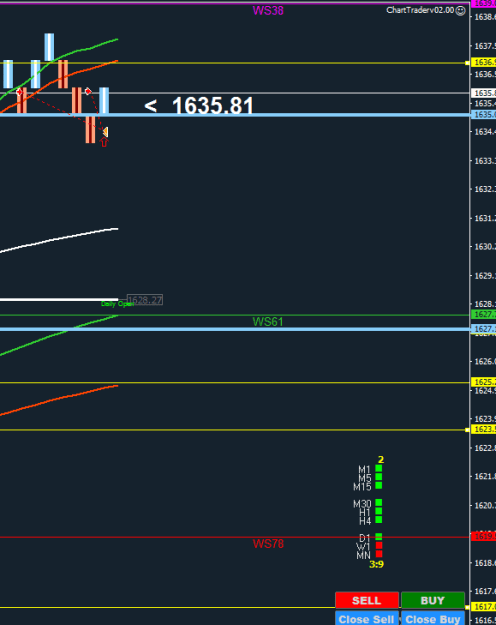The image size is (496, 625).
Task: Click the white 1635.8 price tag
Action: pos(484,93)
